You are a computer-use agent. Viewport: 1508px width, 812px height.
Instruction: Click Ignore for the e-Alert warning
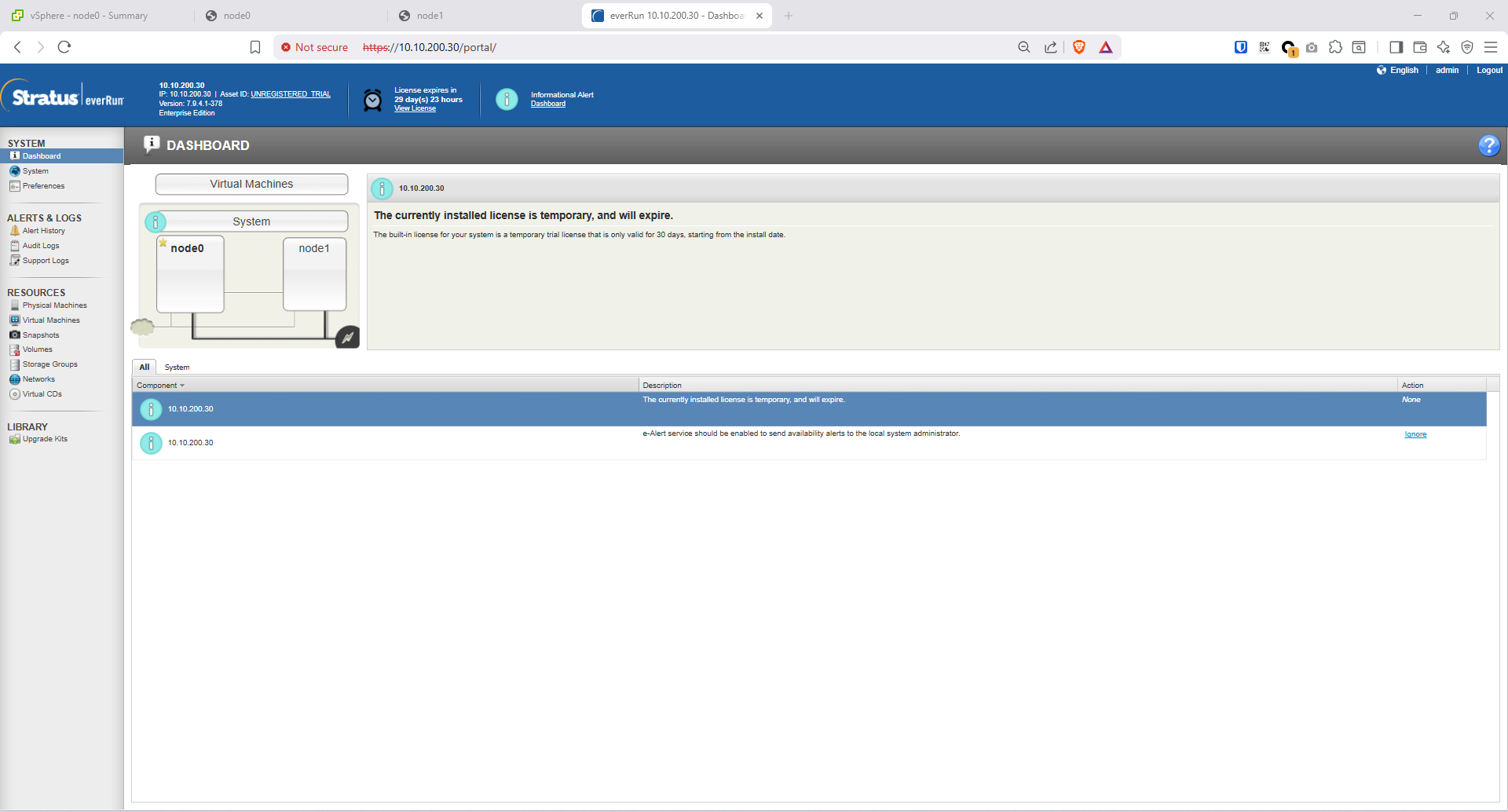pyautogui.click(x=1415, y=434)
